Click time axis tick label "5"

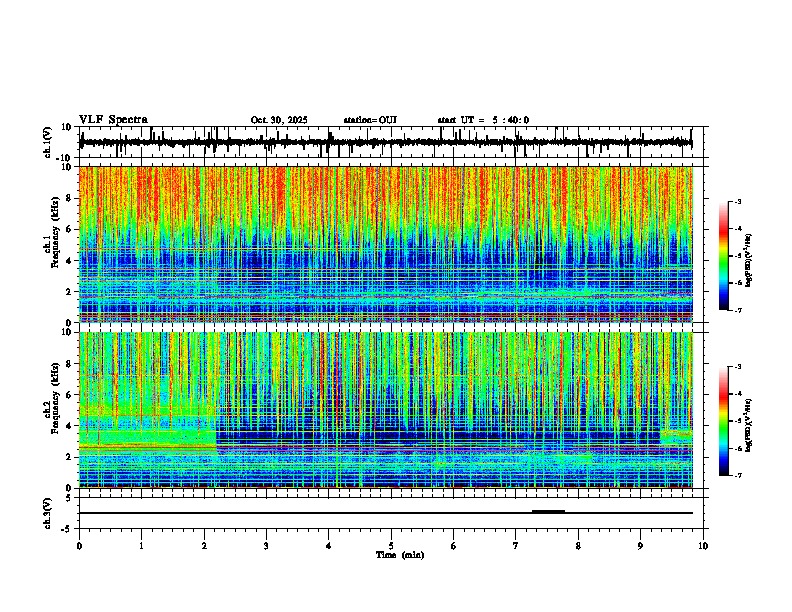click(391, 546)
